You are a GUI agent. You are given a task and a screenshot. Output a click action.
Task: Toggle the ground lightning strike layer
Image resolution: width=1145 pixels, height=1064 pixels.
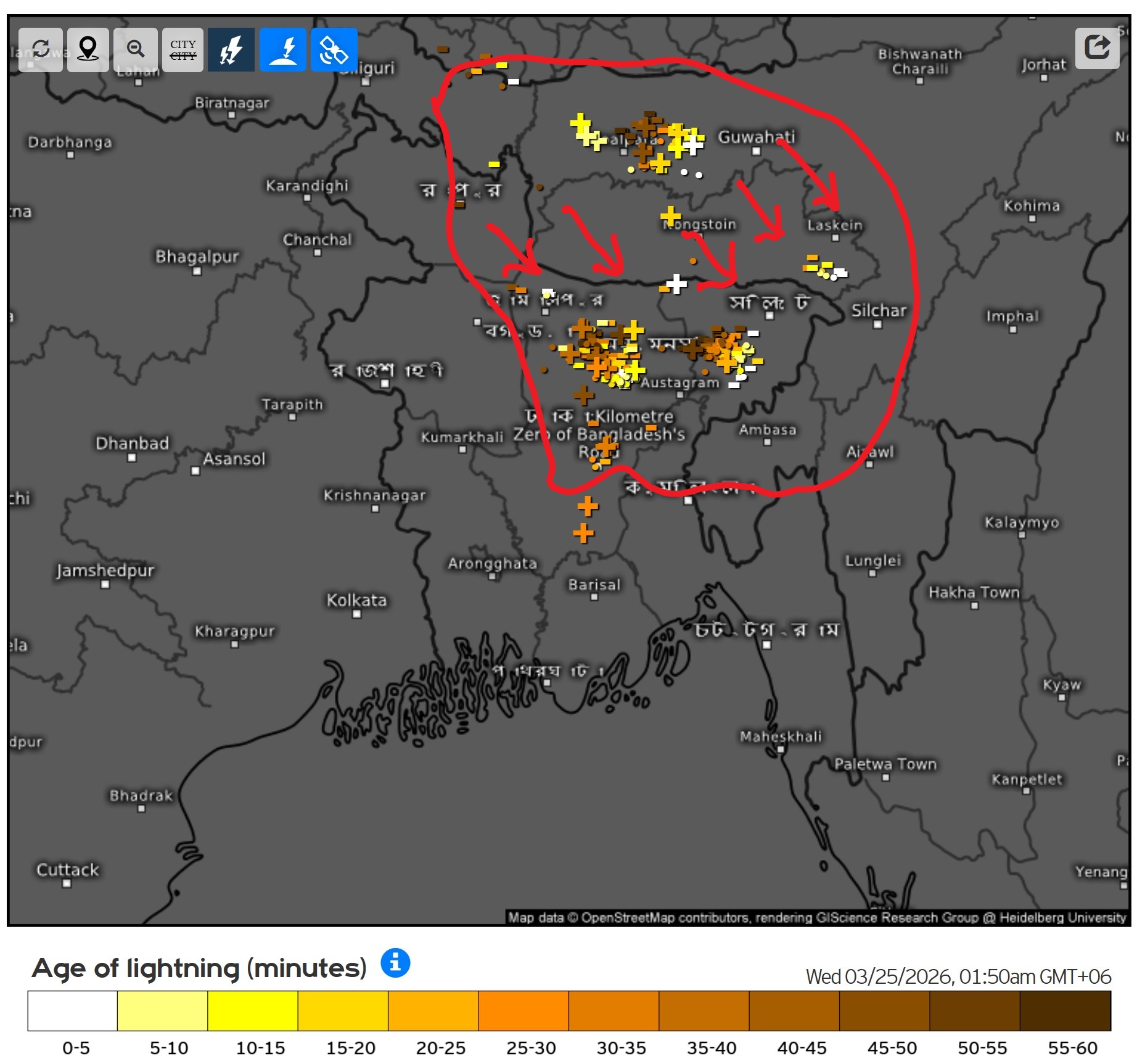coord(283,50)
